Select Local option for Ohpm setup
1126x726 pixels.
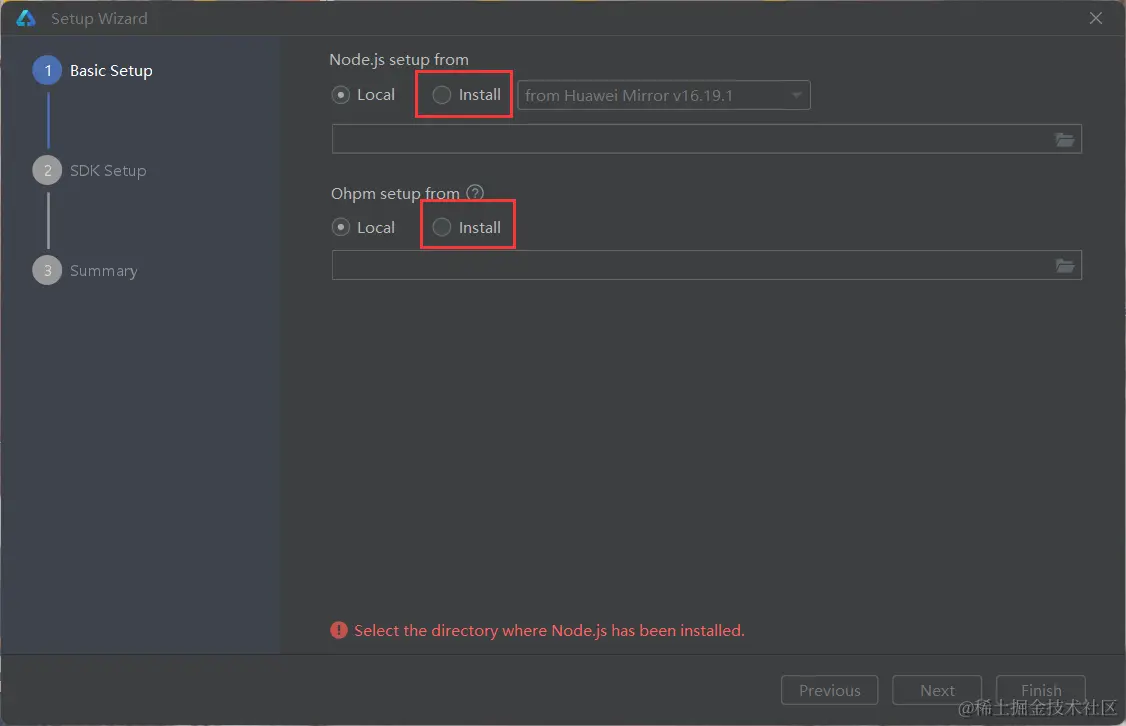363,228
